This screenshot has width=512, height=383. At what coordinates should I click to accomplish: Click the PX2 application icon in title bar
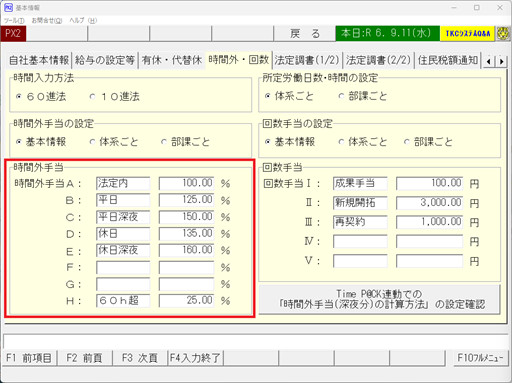[8, 7]
